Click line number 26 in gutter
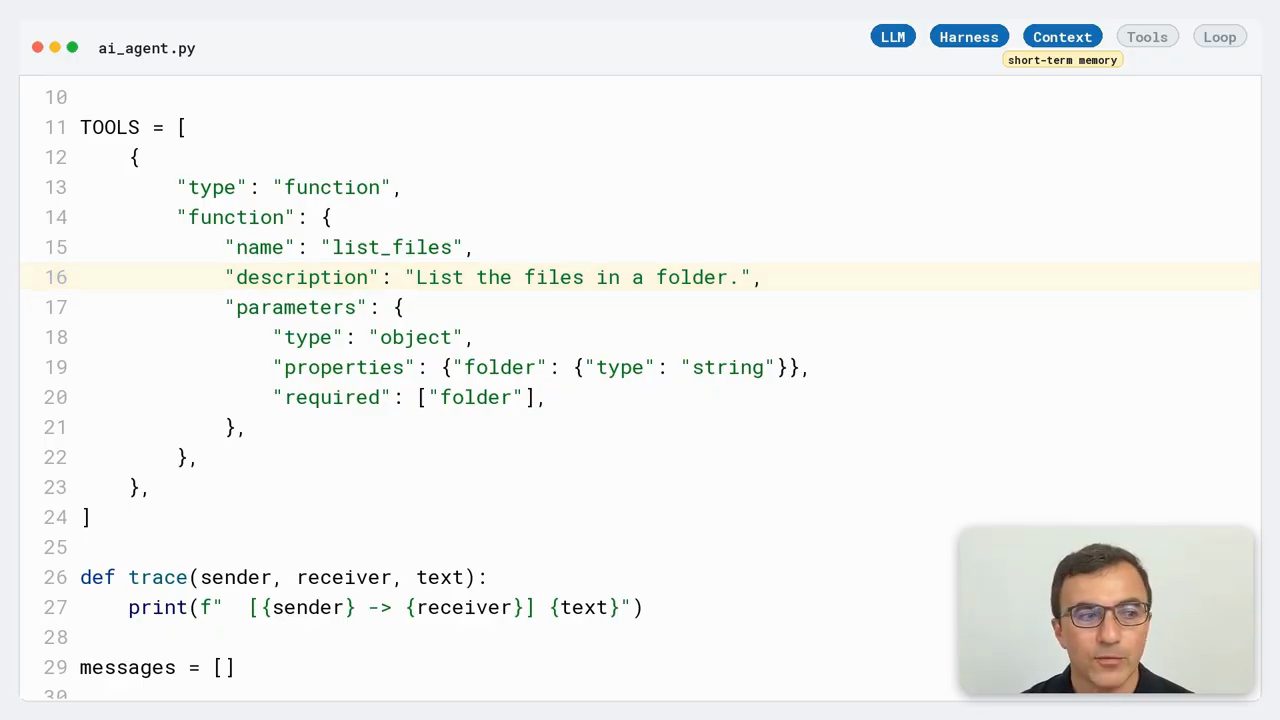Image resolution: width=1280 pixels, height=720 pixels. pos(55,577)
